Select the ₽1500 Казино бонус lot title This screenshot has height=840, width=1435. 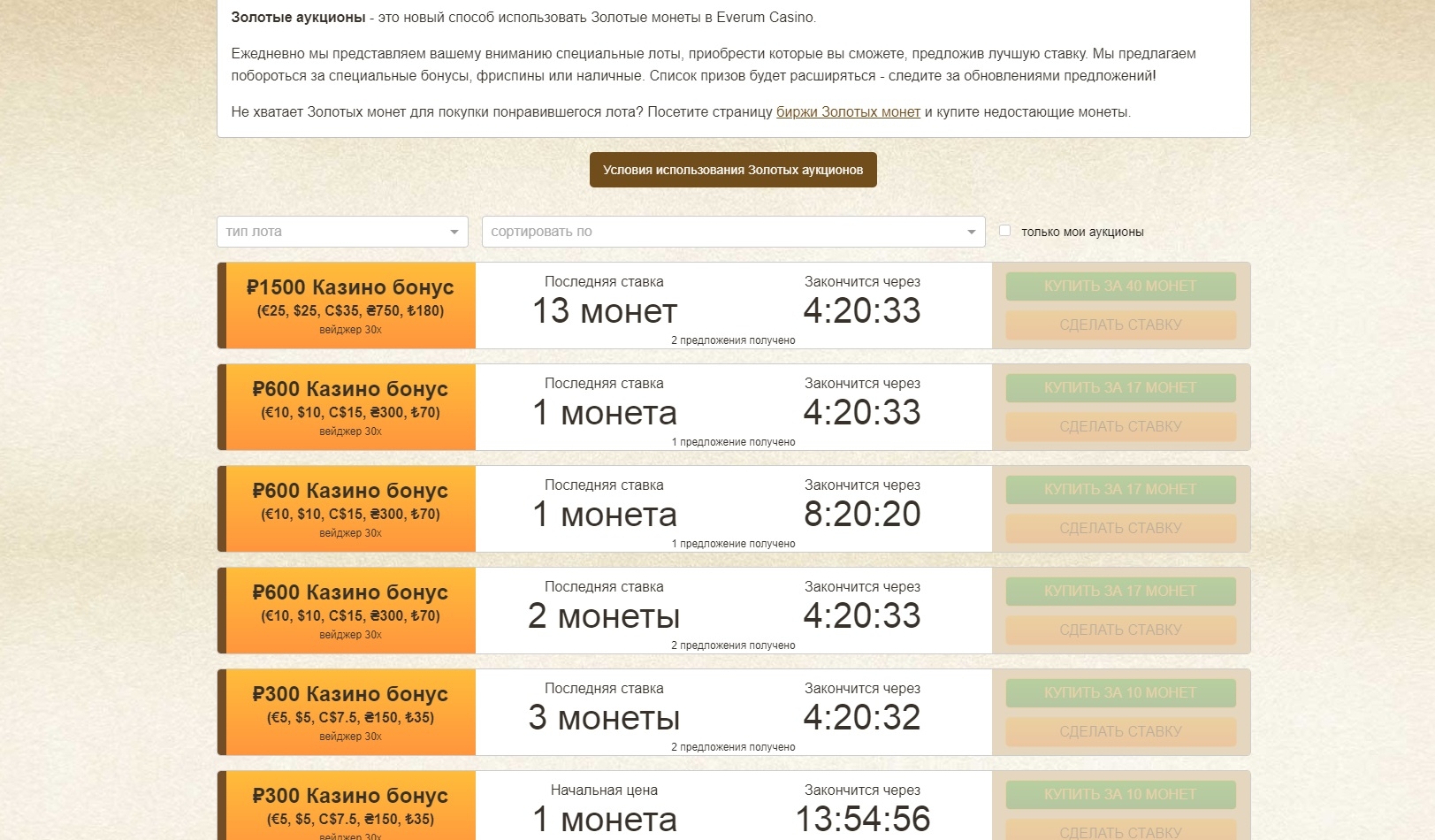[x=350, y=287]
